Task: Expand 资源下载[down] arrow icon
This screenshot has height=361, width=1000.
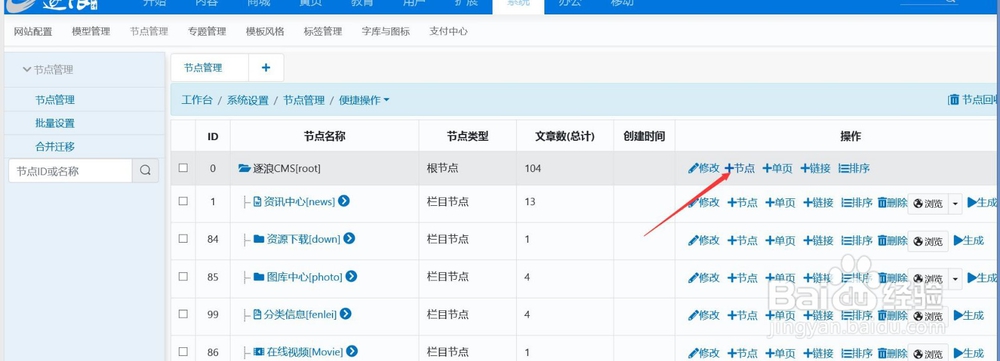Action: click(x=349, y=239)
